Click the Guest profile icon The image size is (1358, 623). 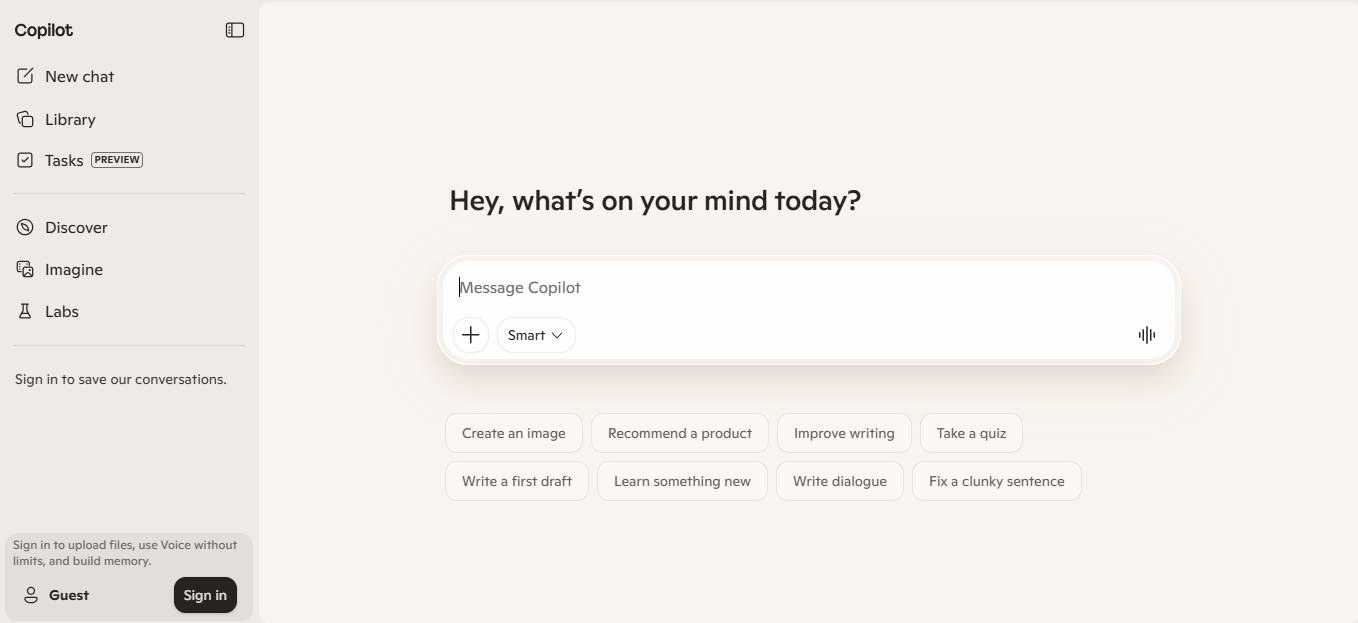pos(31,595)
